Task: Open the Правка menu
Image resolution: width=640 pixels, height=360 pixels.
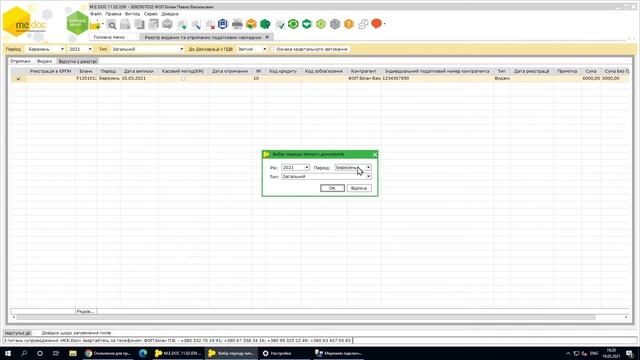Action: pos(113,13)
